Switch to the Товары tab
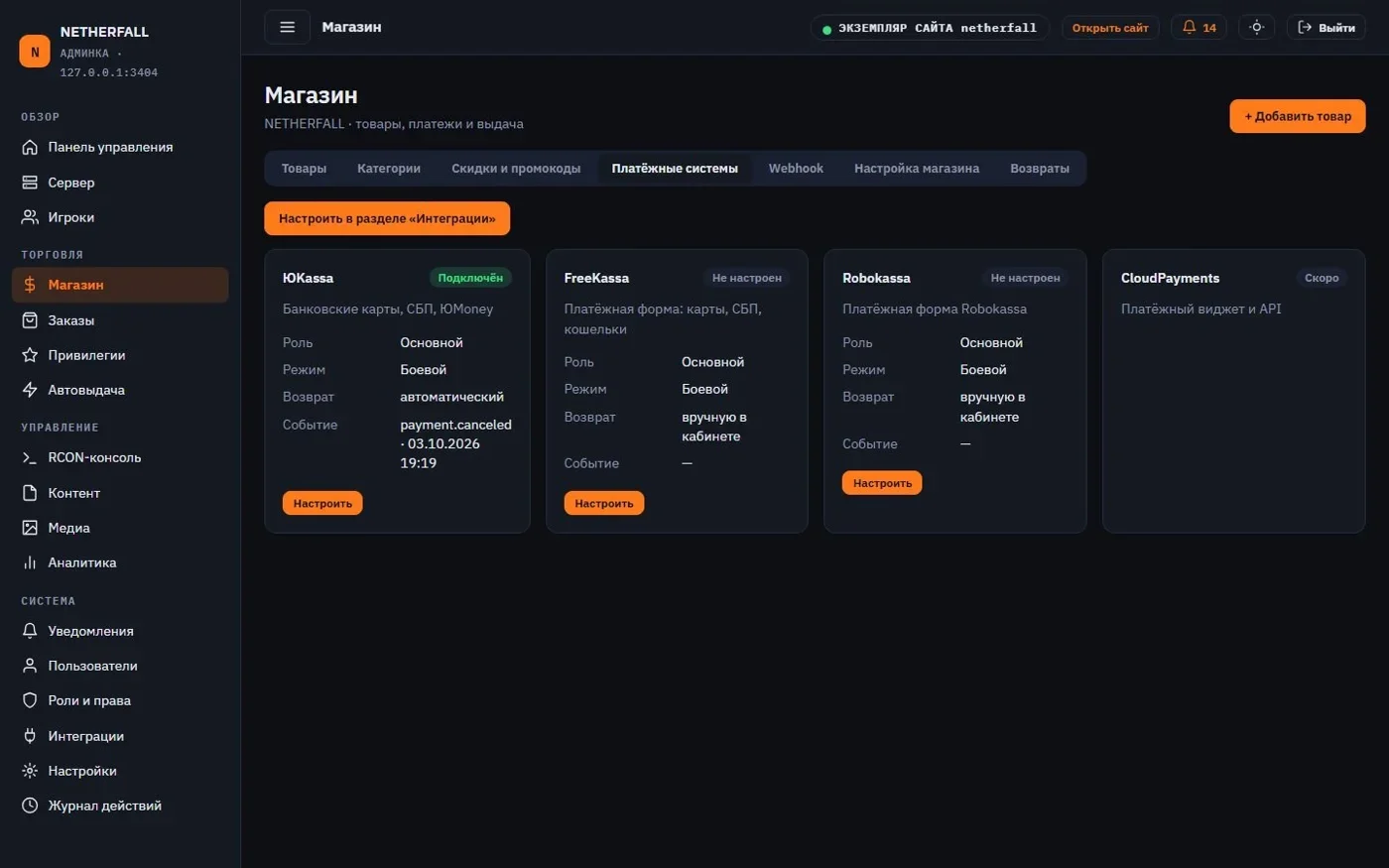 [x=304, y=169]
